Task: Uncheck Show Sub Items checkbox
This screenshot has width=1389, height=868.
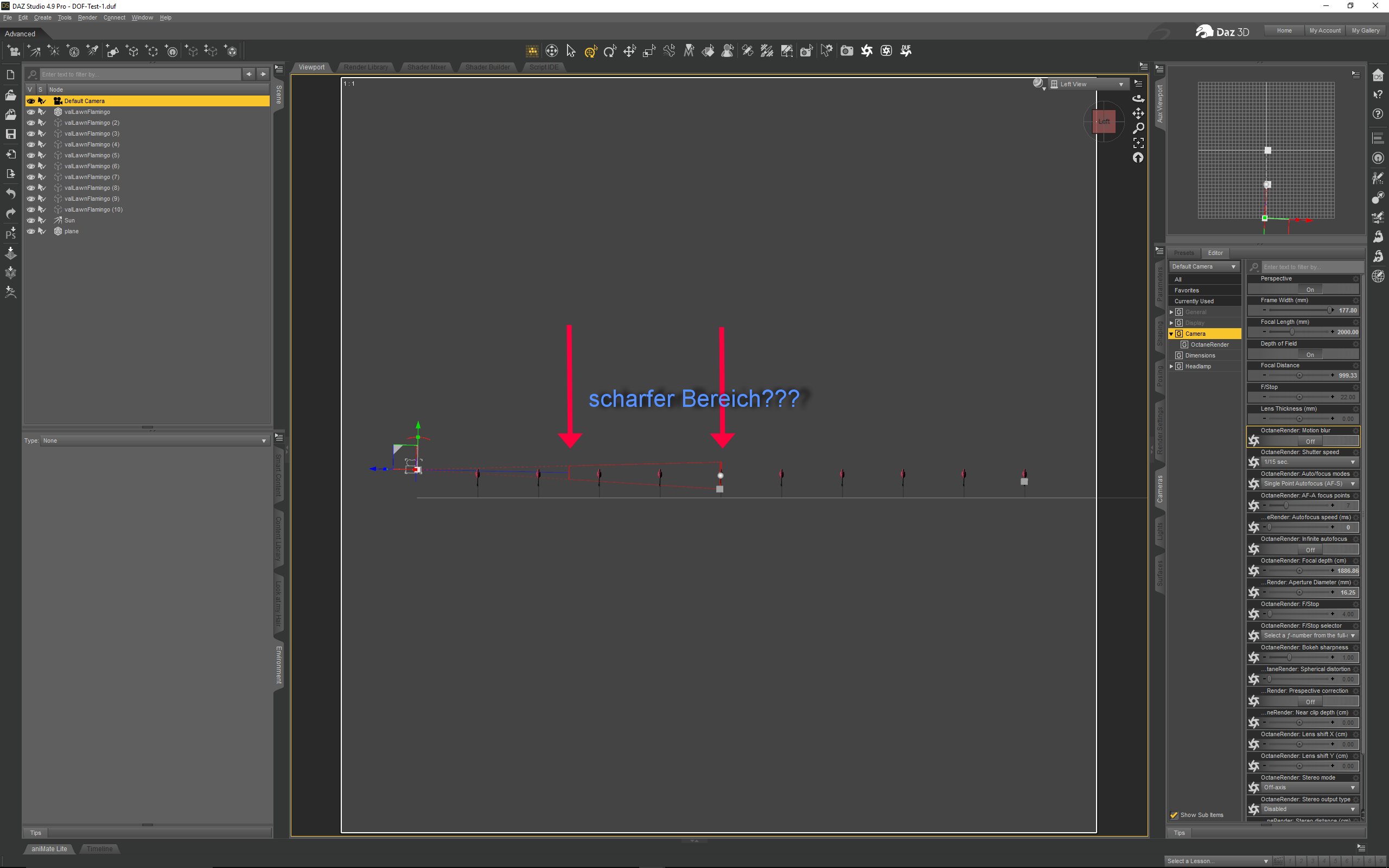Action: (x=1174, y=815)
